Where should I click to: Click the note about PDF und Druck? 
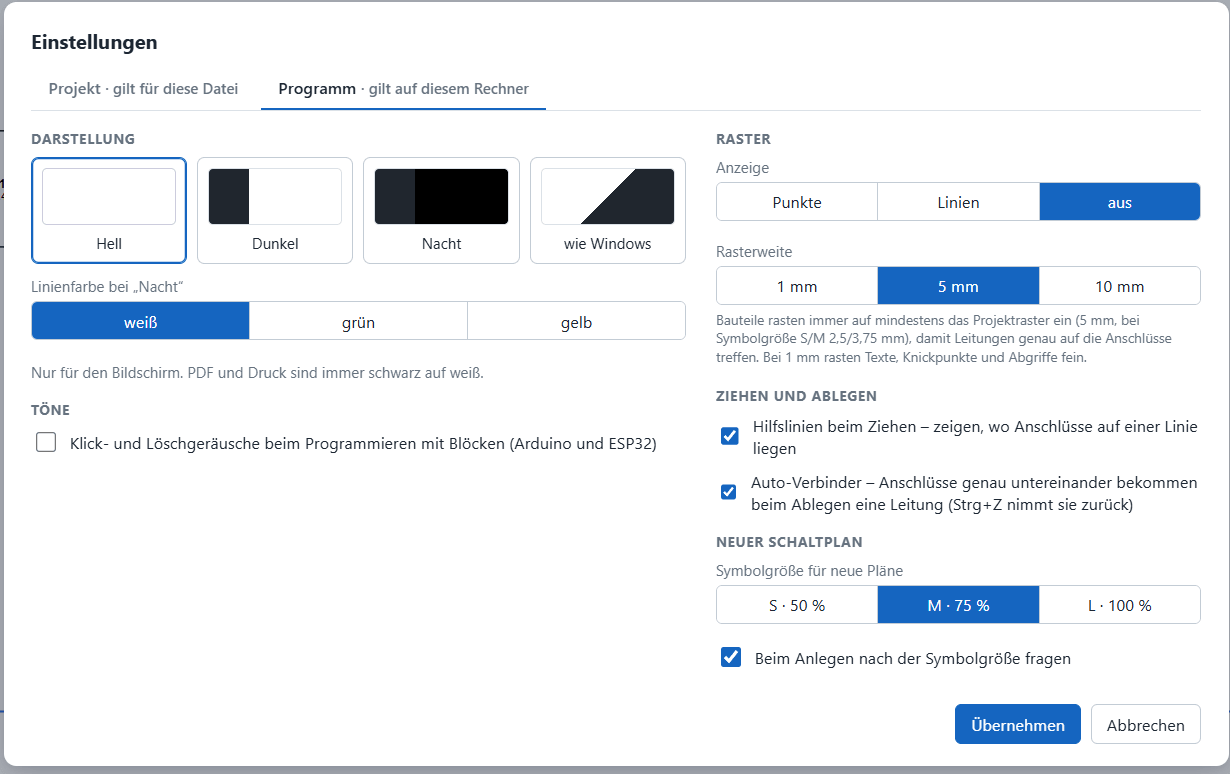pyautogui.click(x=258, y=374)
